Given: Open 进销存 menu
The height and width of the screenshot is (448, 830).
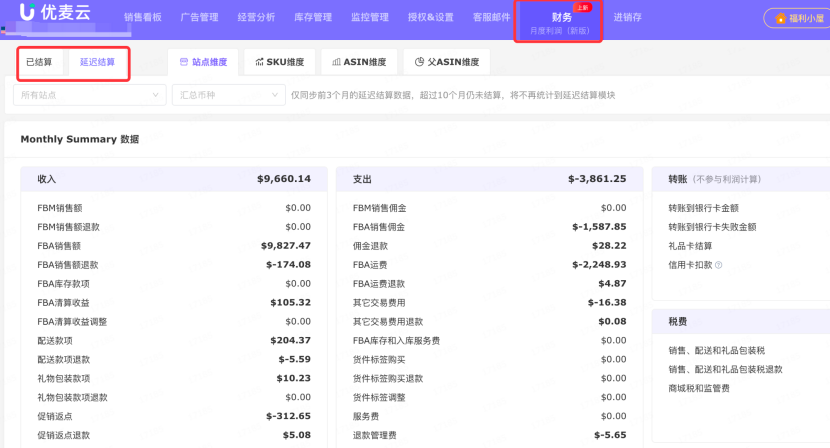Looking at the screenshot, I should click(628, 17).
